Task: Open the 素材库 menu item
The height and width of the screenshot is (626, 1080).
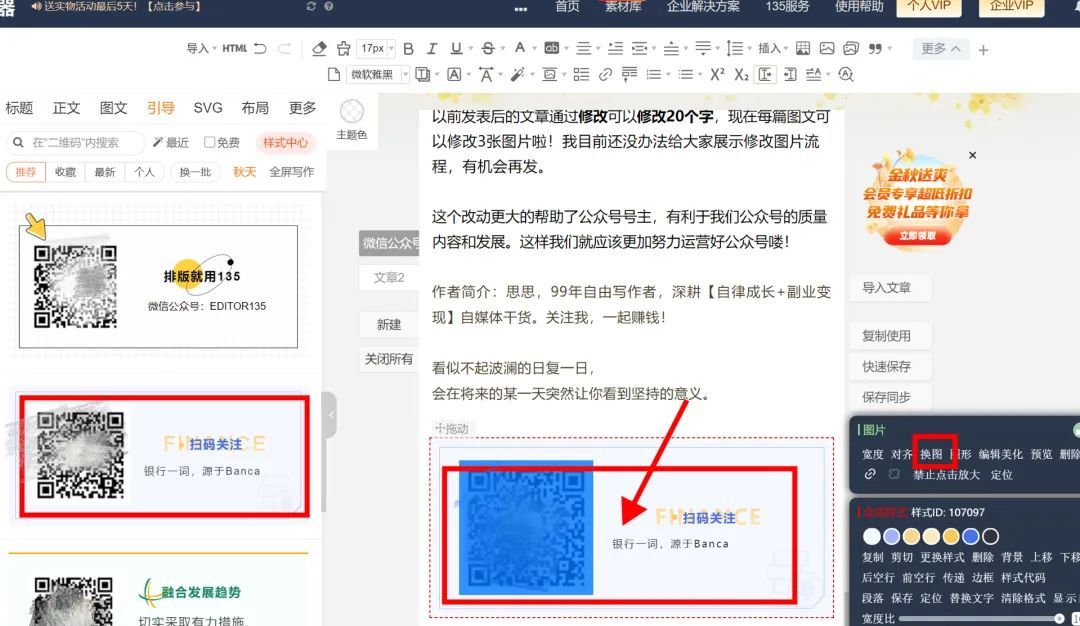Action: tap(623, 6)
